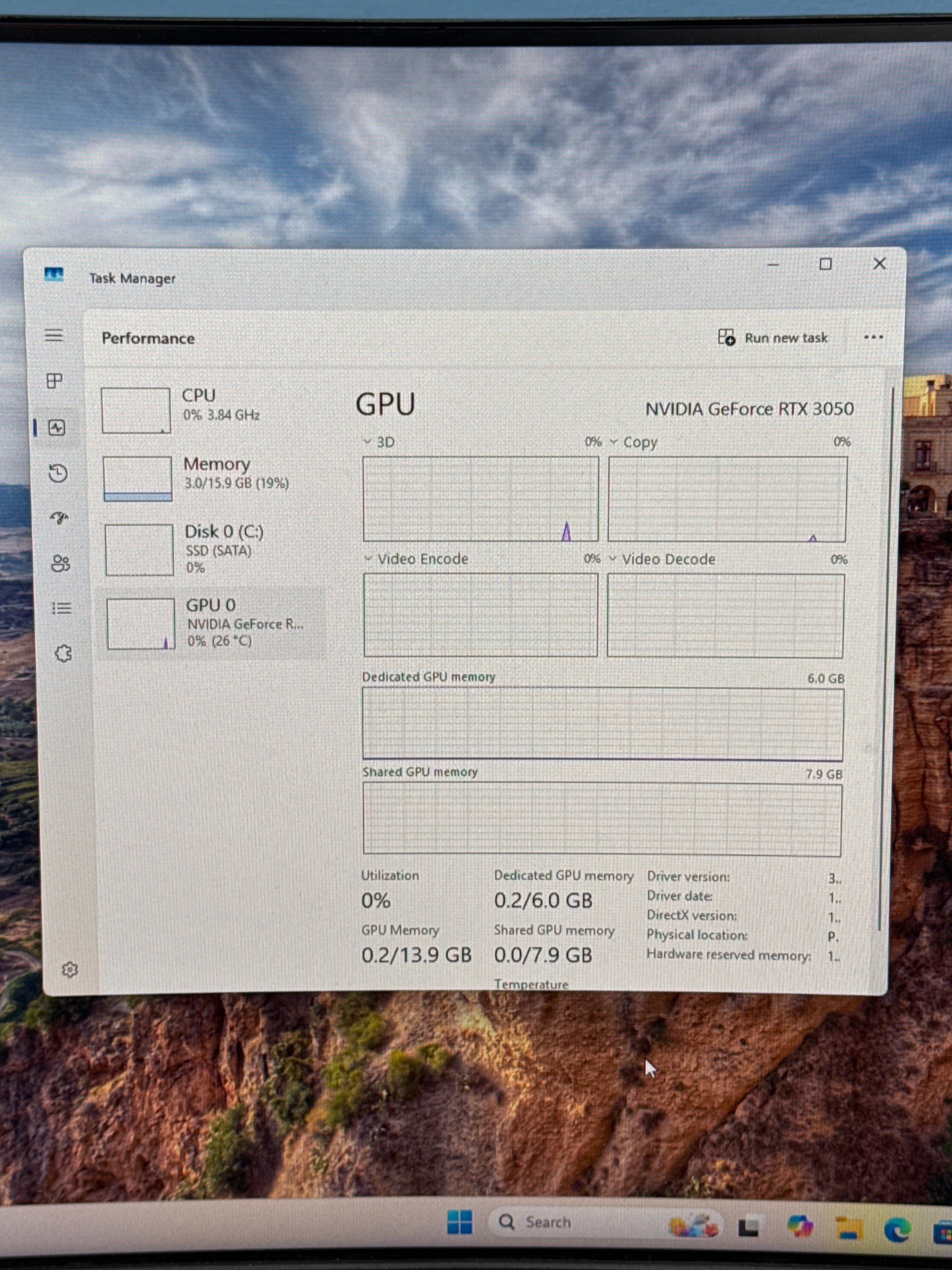Click the 3D usage graph

click(x=481, y=499)
